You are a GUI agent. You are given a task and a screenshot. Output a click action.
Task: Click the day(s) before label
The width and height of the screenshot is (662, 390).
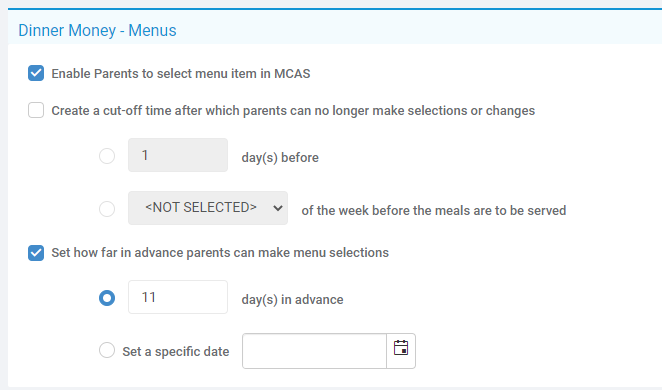(280, 157)
